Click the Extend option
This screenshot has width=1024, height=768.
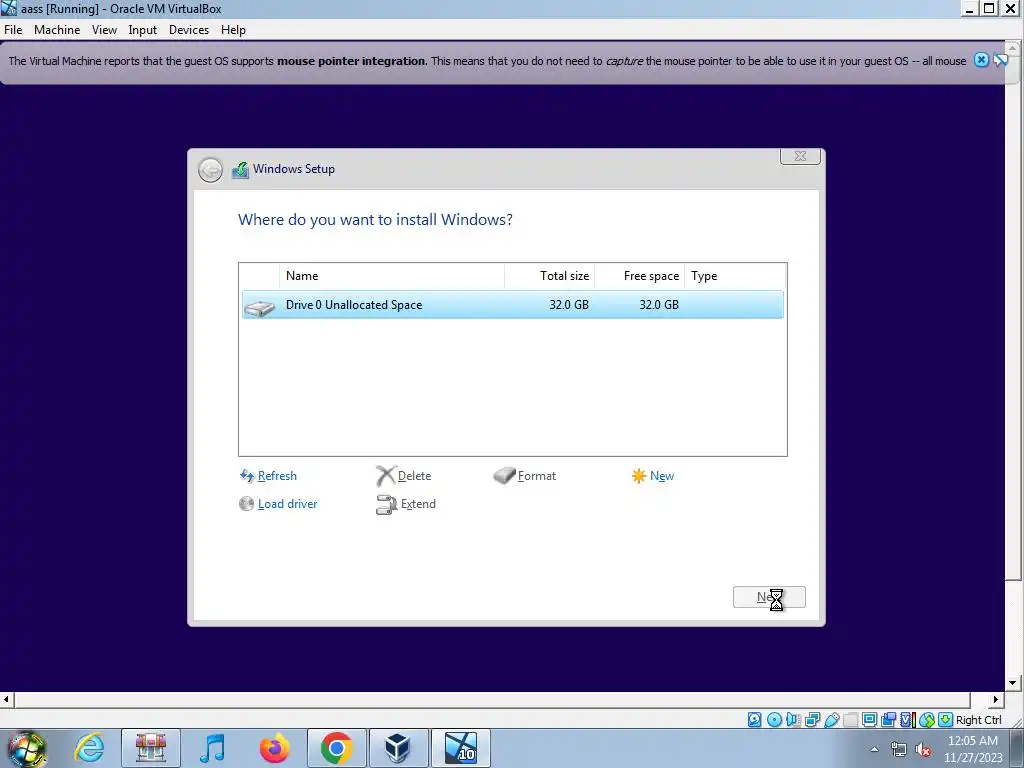point(418,504)
